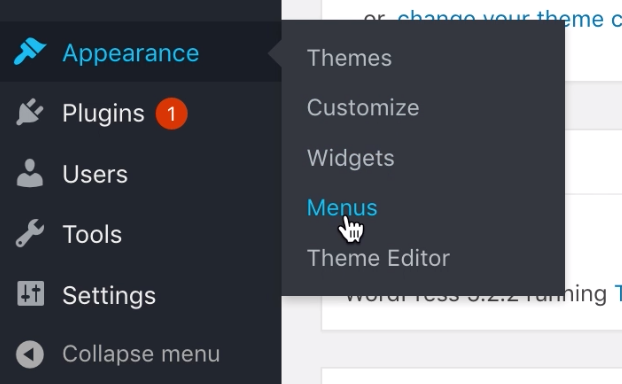Go to the Users section
This screenshot has width=622, height=384.
[95, 174]
